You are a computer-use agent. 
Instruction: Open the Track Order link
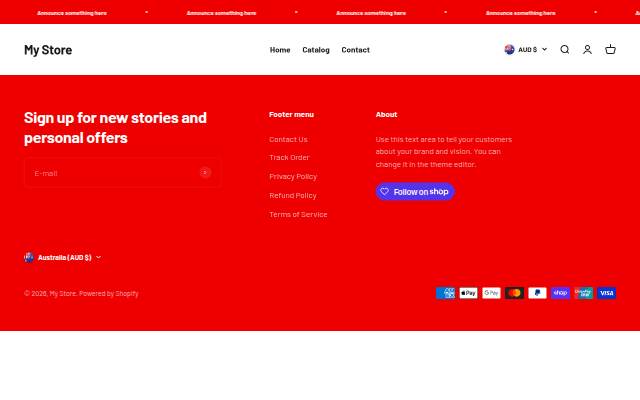click(289, 157)
